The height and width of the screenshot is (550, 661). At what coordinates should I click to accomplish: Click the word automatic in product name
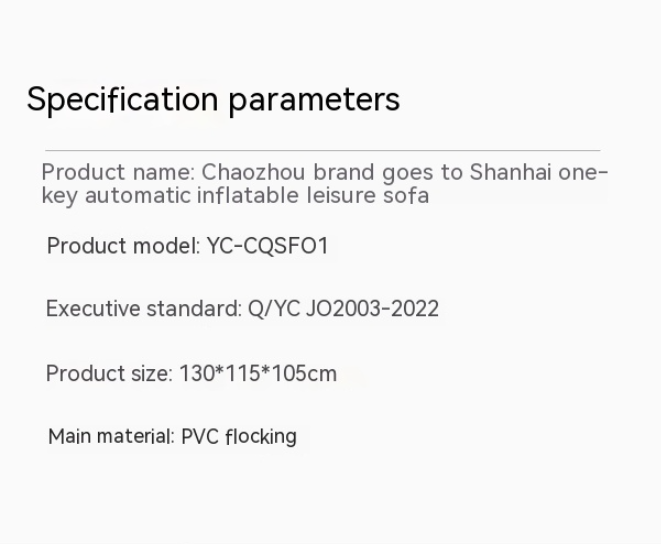pos(138,195)
